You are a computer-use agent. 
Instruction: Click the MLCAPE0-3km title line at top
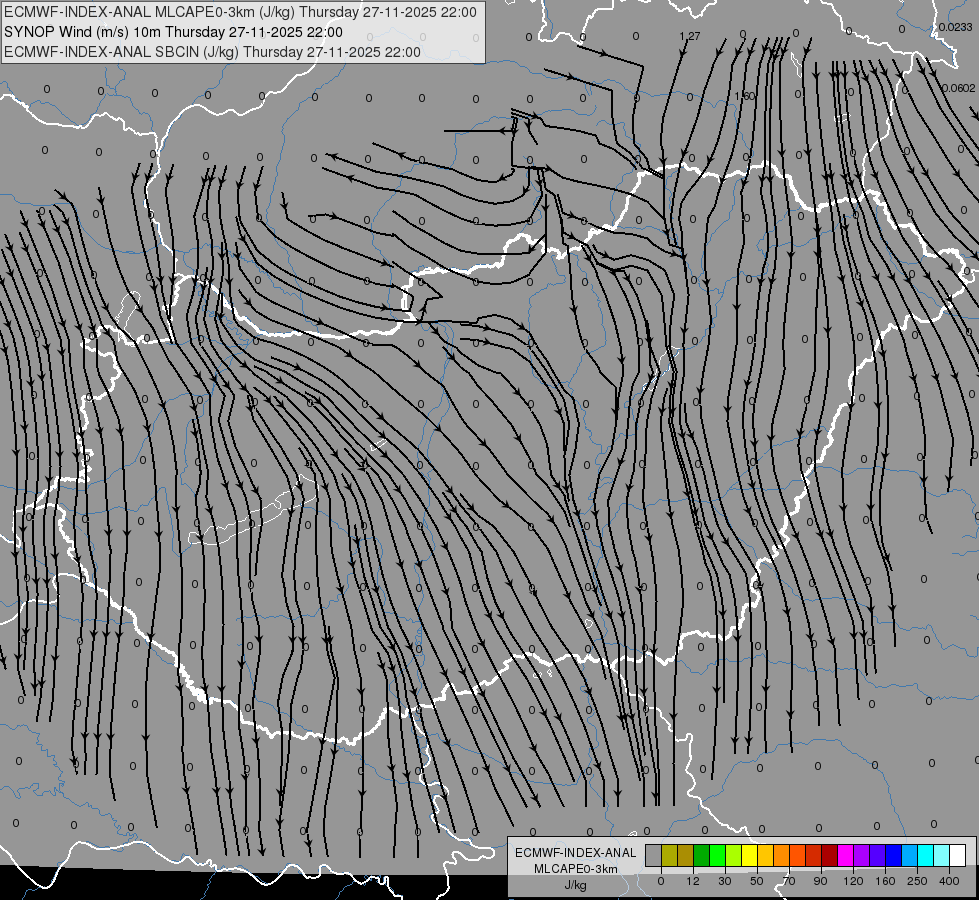click(x=240, y=12)
